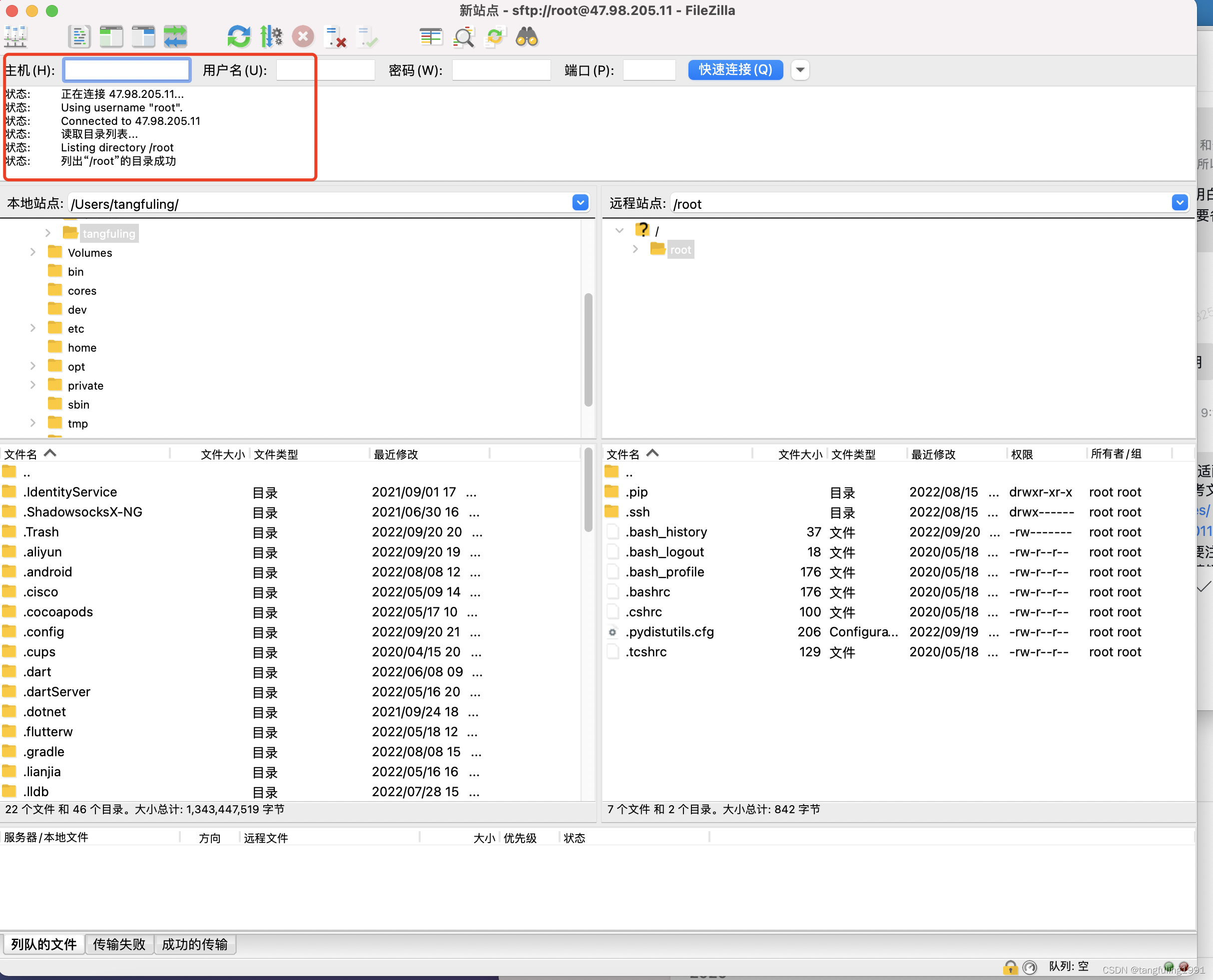Collapse the remote root slash node
The image size is (1213, 980).
(x=619, y=230)
